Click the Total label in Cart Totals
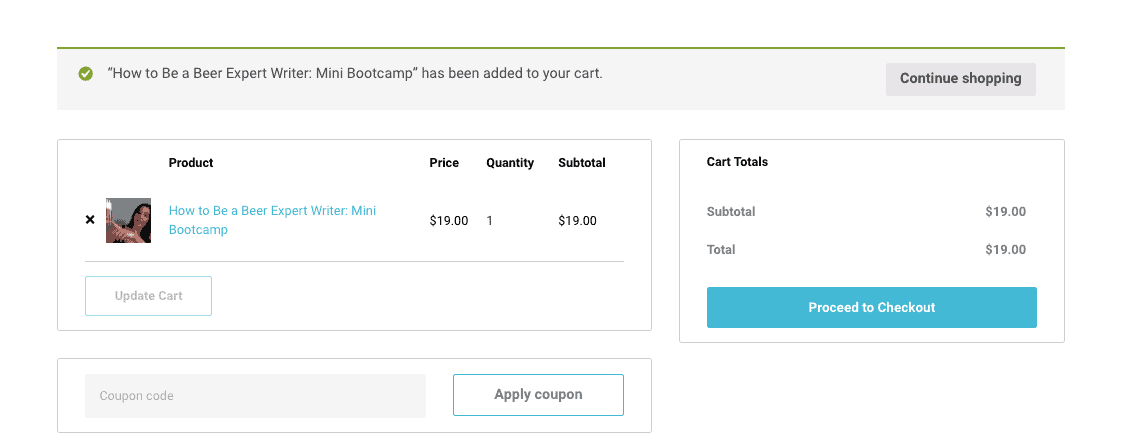Screen dimensions: 1131x439 (721, 250)
